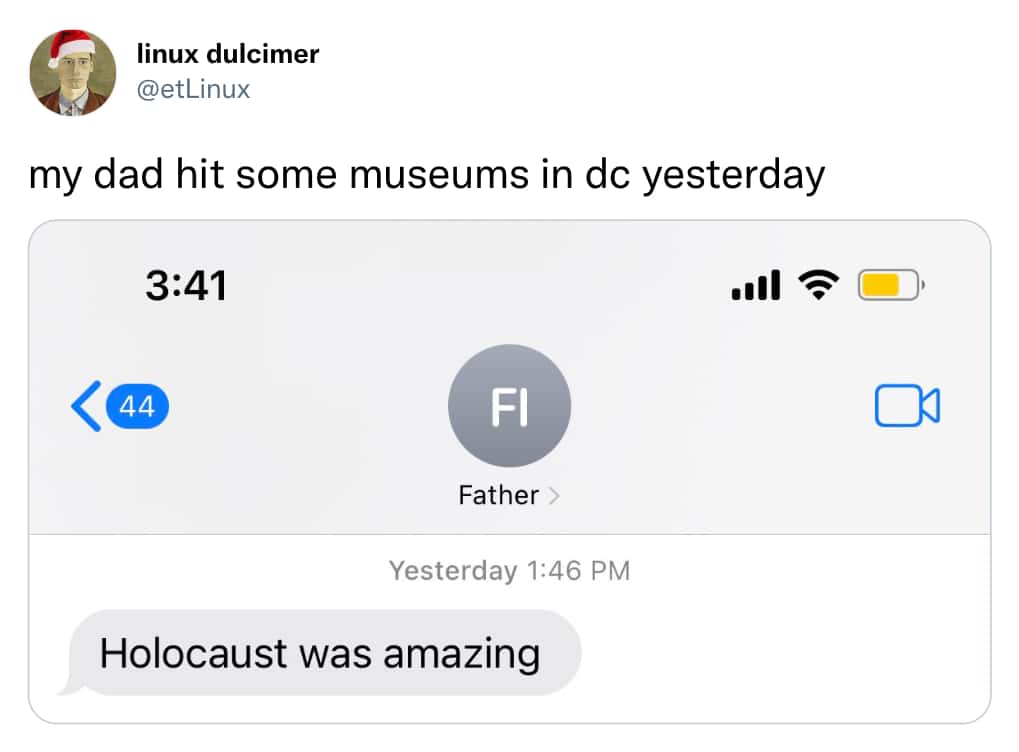Click the word museums in the tweet
The height and width of the screenshot is (752, 1019).
click(x=439, y=175)
